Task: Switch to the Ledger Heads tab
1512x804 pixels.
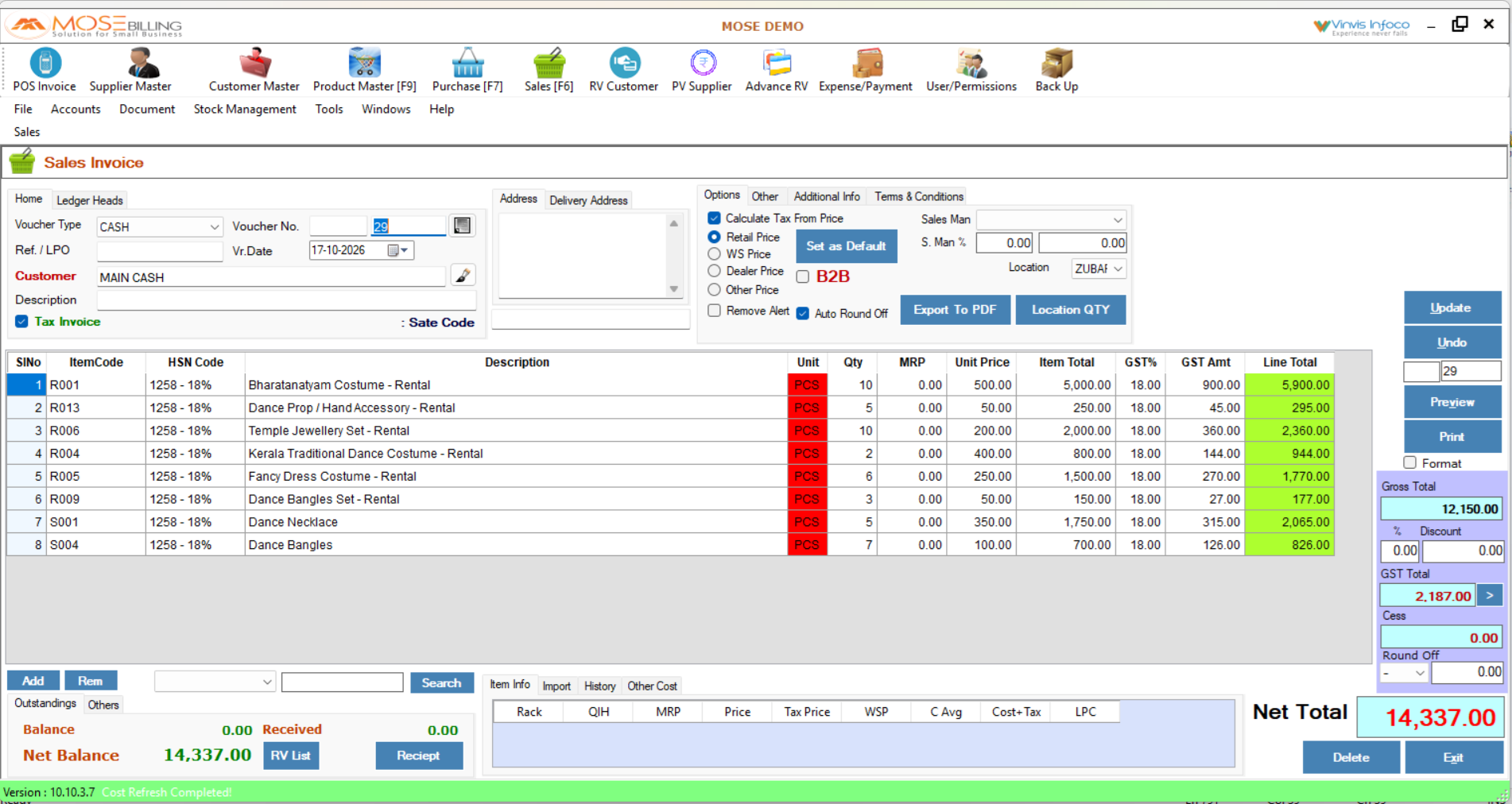Action: (x=90, y=200)
